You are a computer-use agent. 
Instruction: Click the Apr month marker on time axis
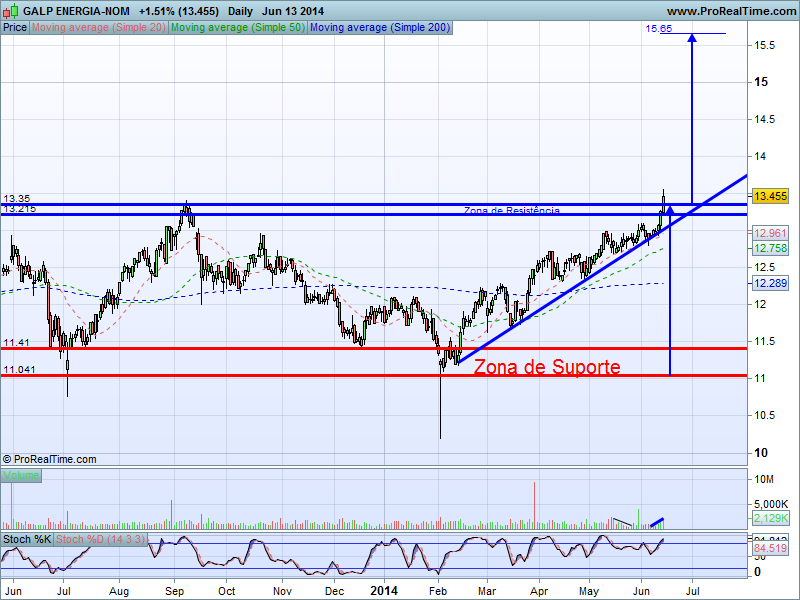(x=539, y=591)
